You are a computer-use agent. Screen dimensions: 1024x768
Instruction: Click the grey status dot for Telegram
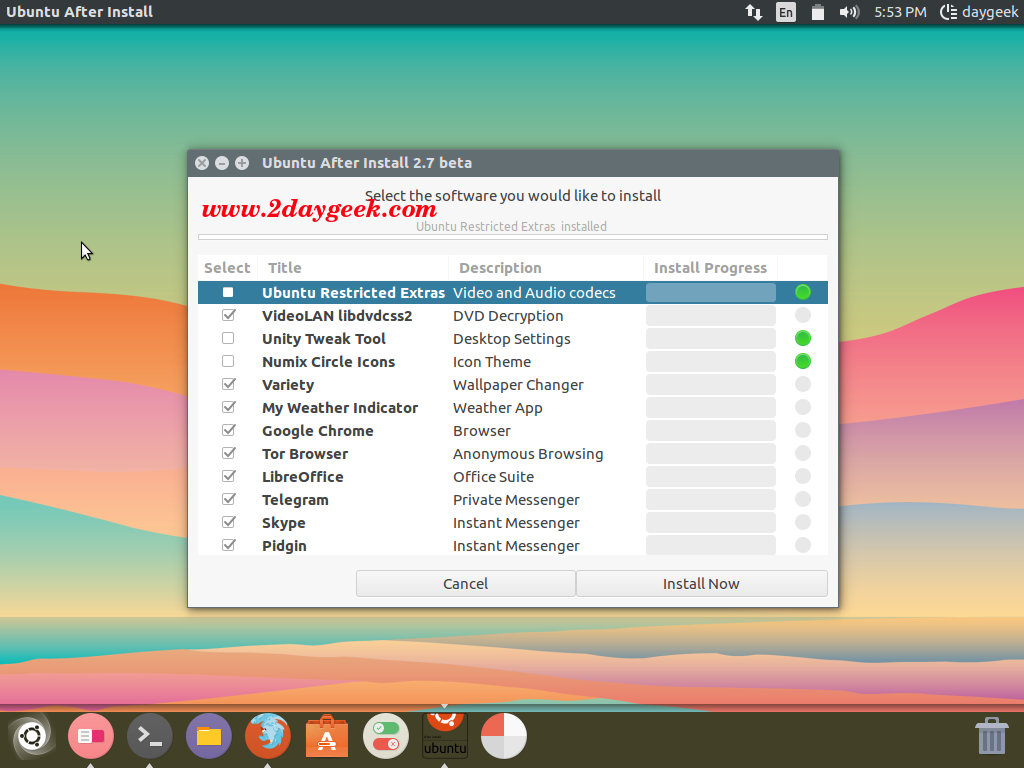click(x=803, y=499)
